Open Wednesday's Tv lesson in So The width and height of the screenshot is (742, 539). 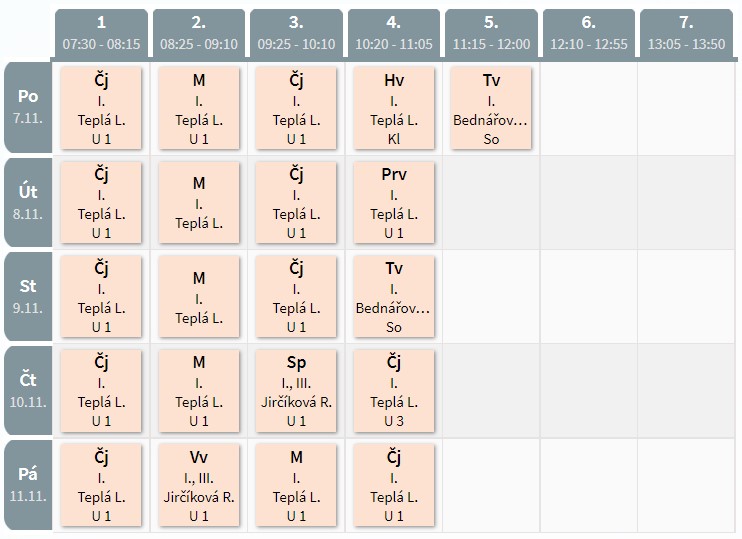point(394,297)
